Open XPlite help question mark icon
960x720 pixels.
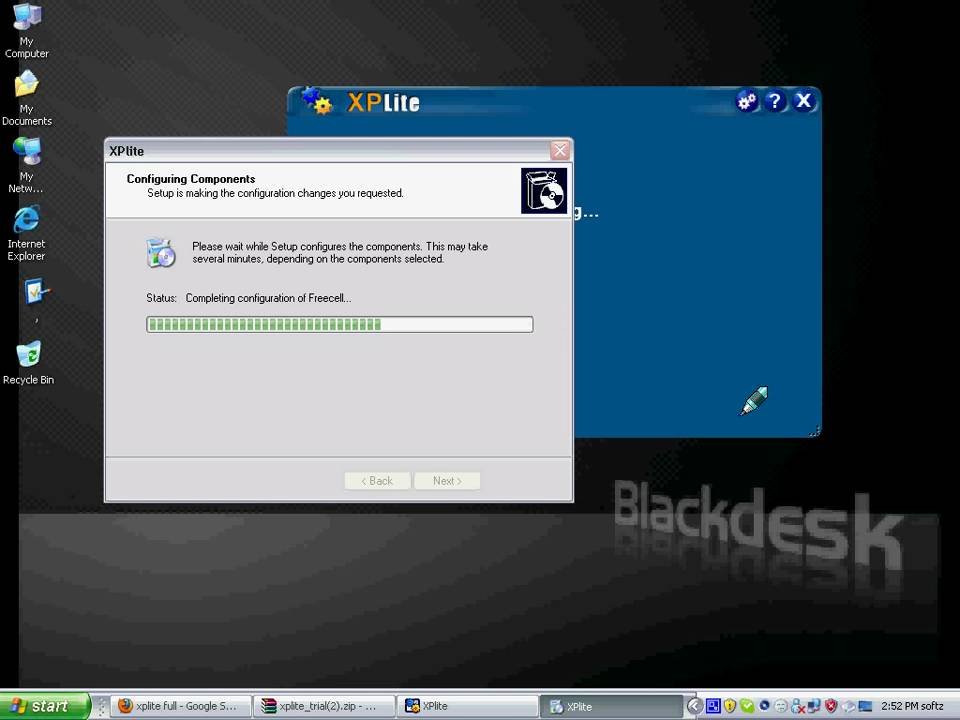(x=775, y=101)
